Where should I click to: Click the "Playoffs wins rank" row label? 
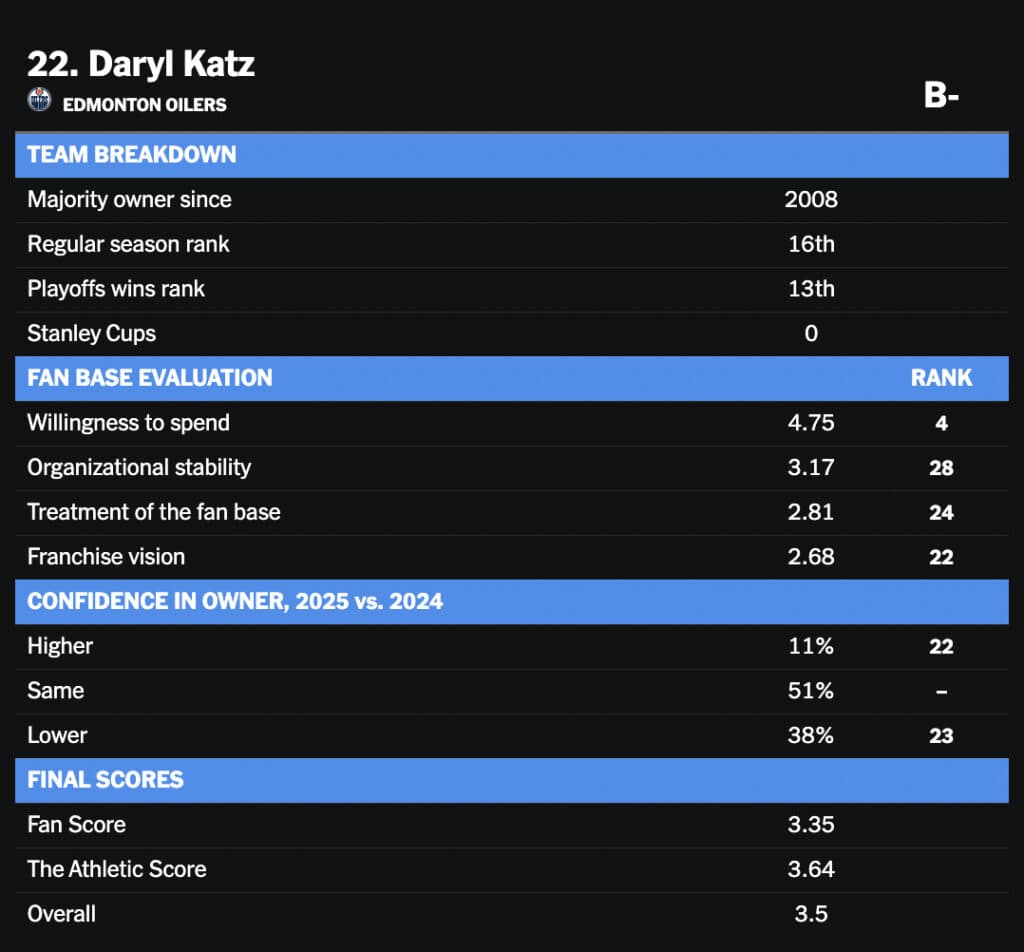pyautogui.click(x=116, y=289)
